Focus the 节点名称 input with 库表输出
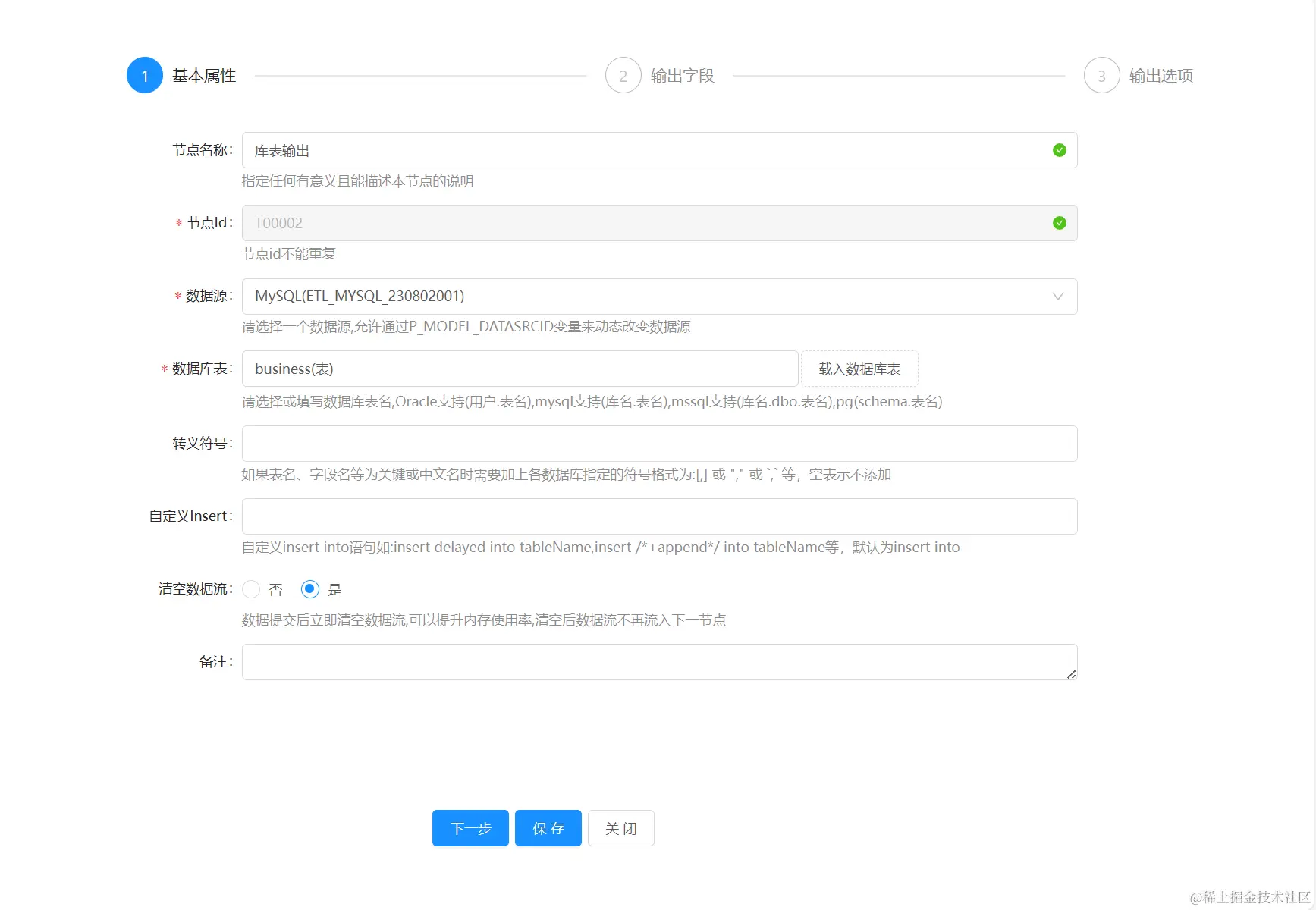This screenshot has height=910, width=1316. [659, 150]
